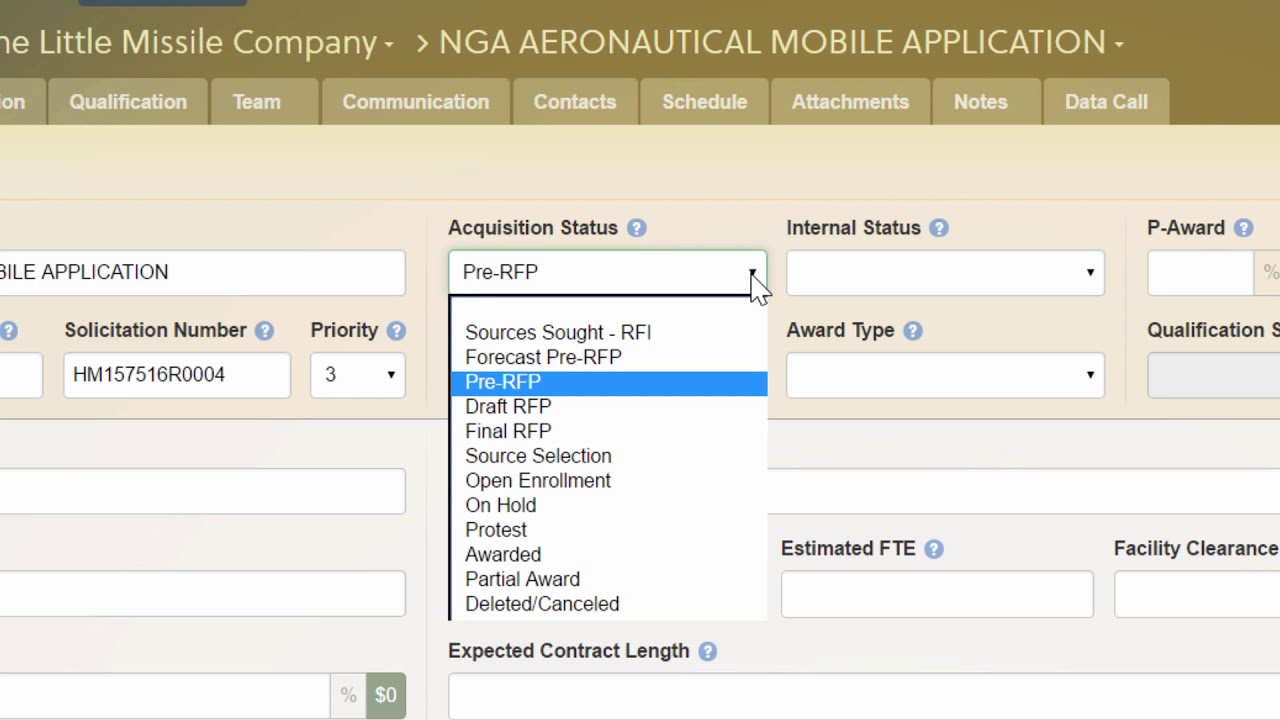
Task: Click help icon beside Expected Contract Length
Action: point(707,652)
